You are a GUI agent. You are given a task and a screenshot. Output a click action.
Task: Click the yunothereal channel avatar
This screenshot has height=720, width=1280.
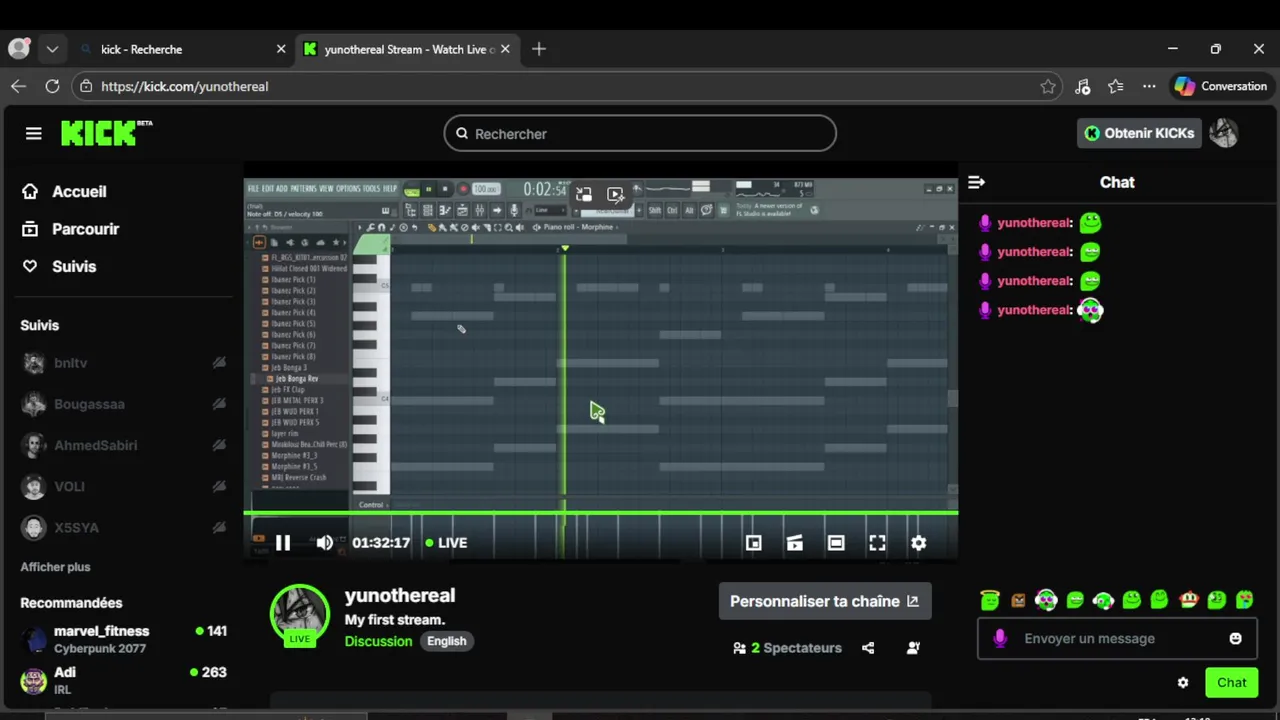point(300,614)
